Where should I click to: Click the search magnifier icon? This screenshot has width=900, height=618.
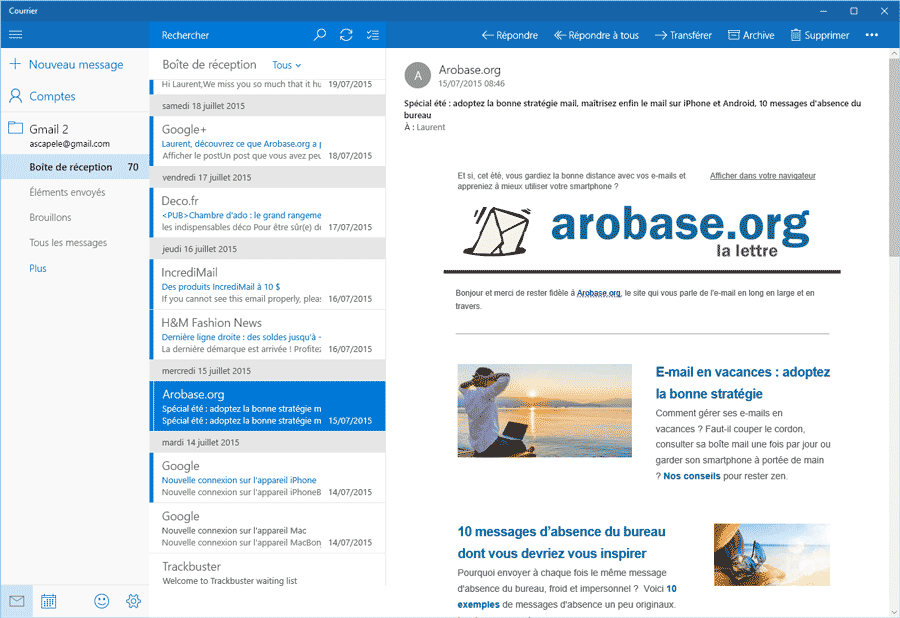[320, 35]
